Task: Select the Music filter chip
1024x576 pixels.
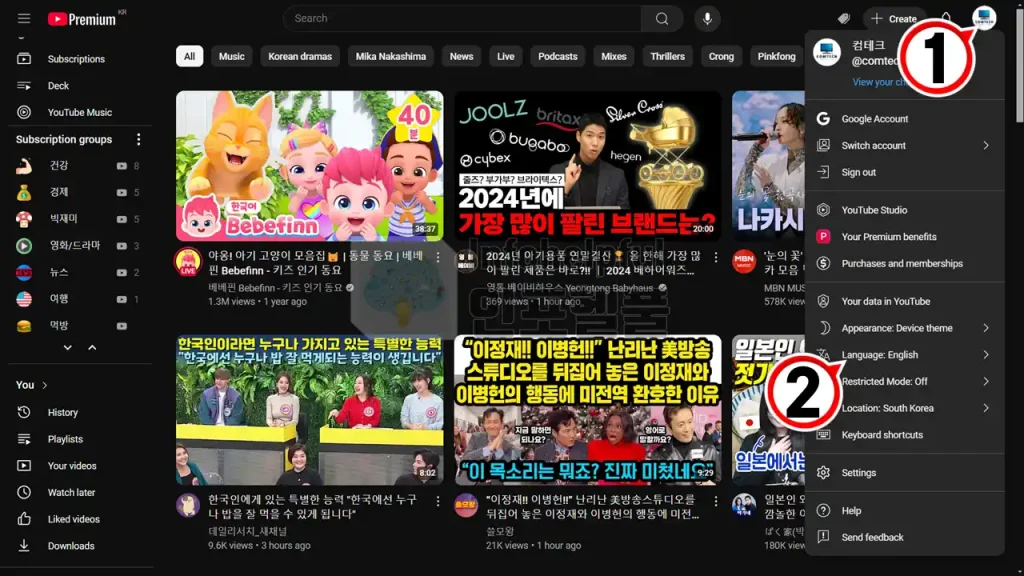Action: 231,56
